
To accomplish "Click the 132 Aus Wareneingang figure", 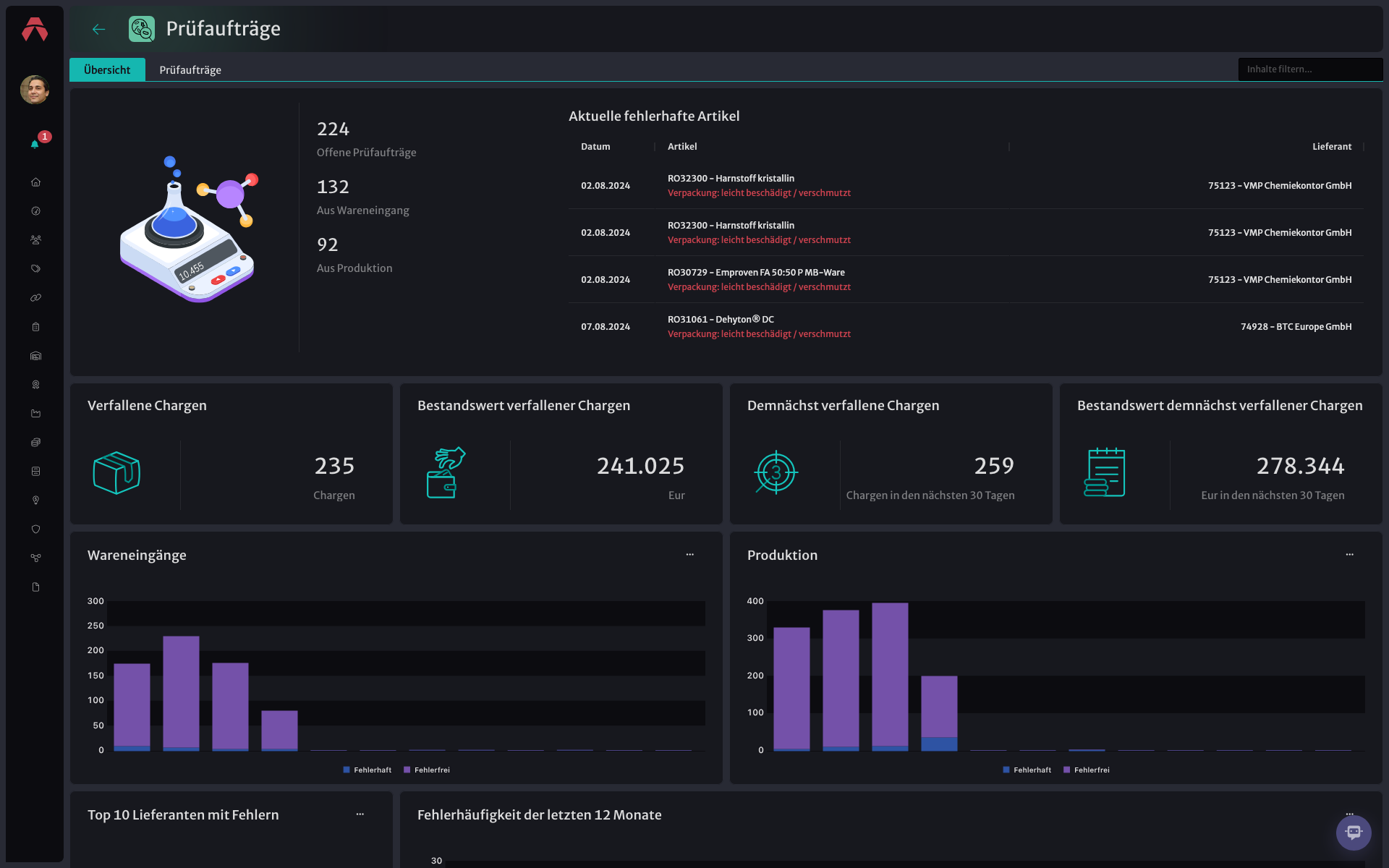I will tap(333, 187).
